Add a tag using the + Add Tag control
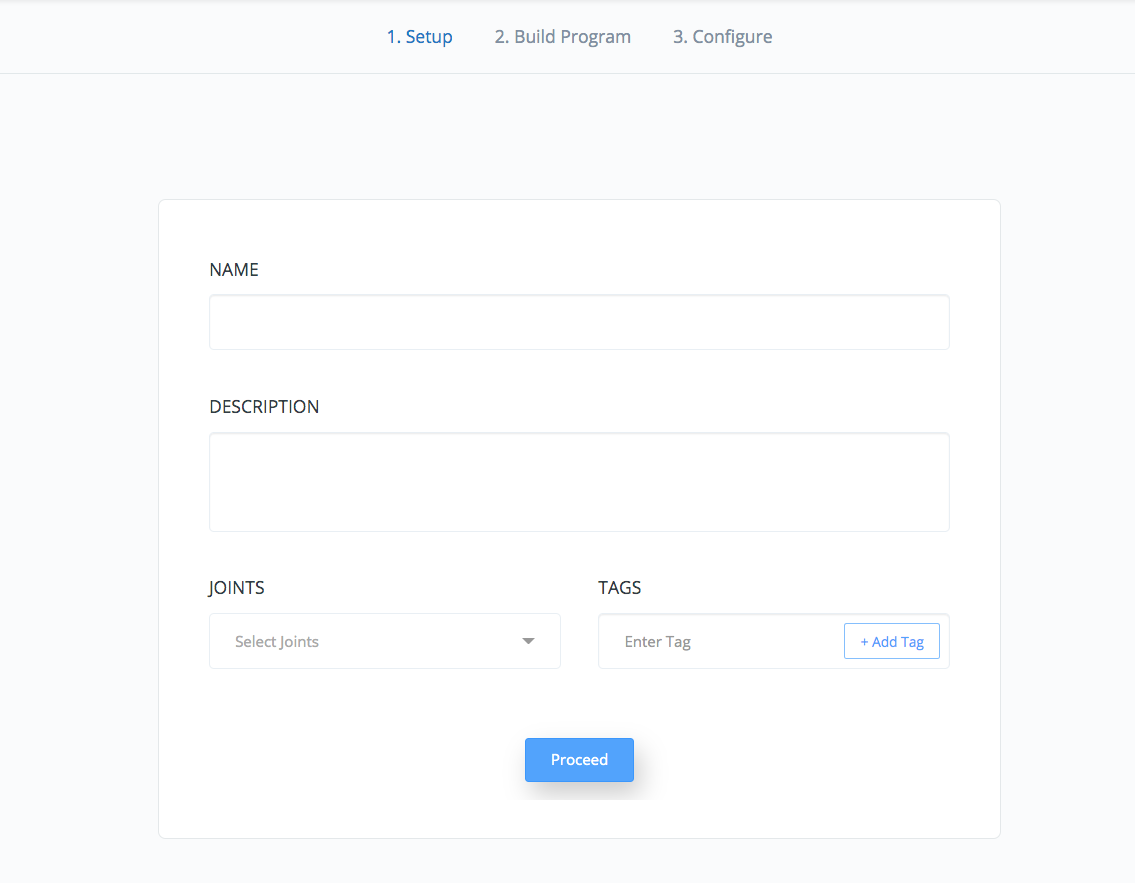This screenshot has width=1135, height=883. click(x=891, y=641)
